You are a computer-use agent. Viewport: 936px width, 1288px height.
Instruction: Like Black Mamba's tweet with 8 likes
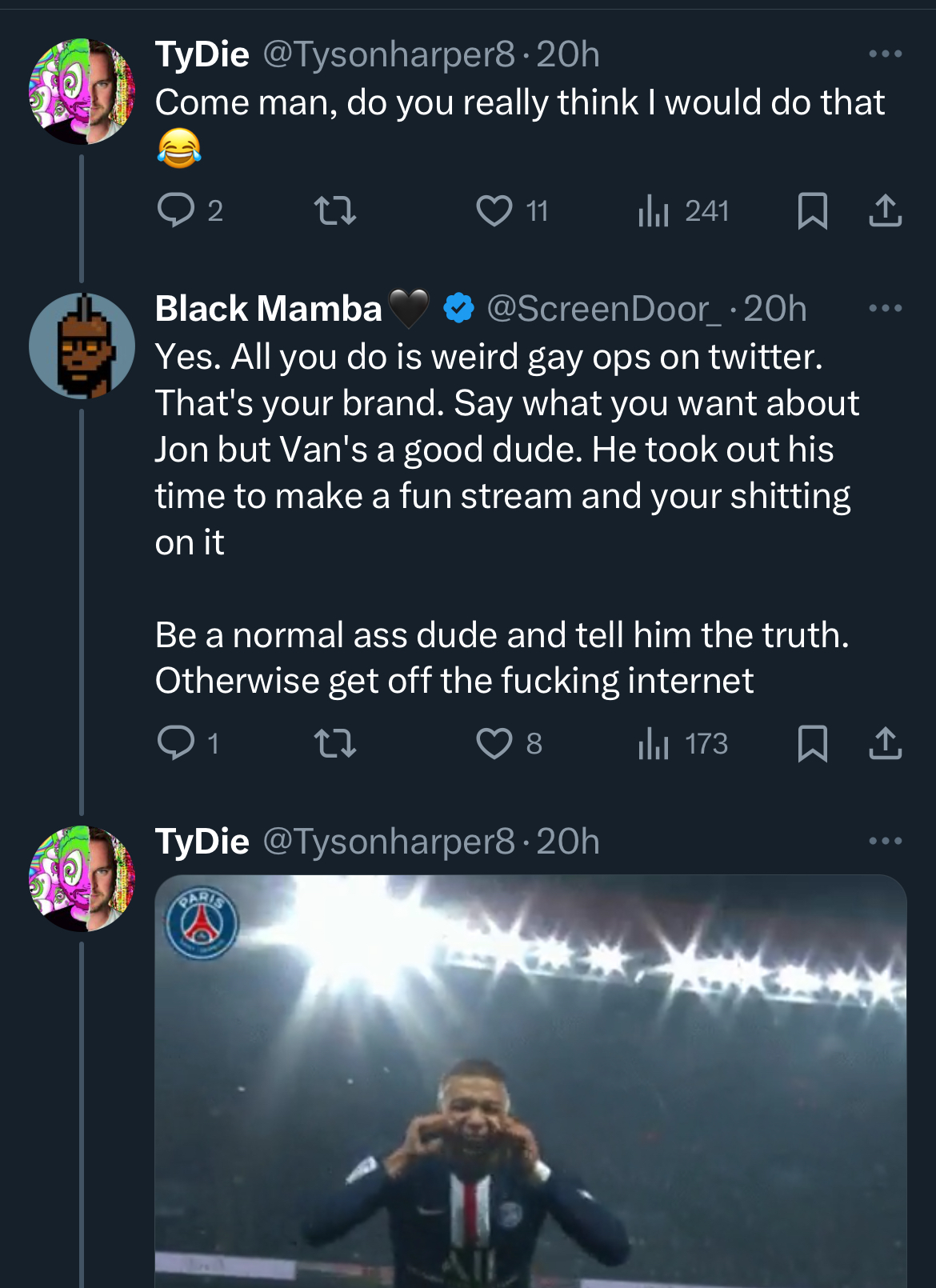[494, 744]
